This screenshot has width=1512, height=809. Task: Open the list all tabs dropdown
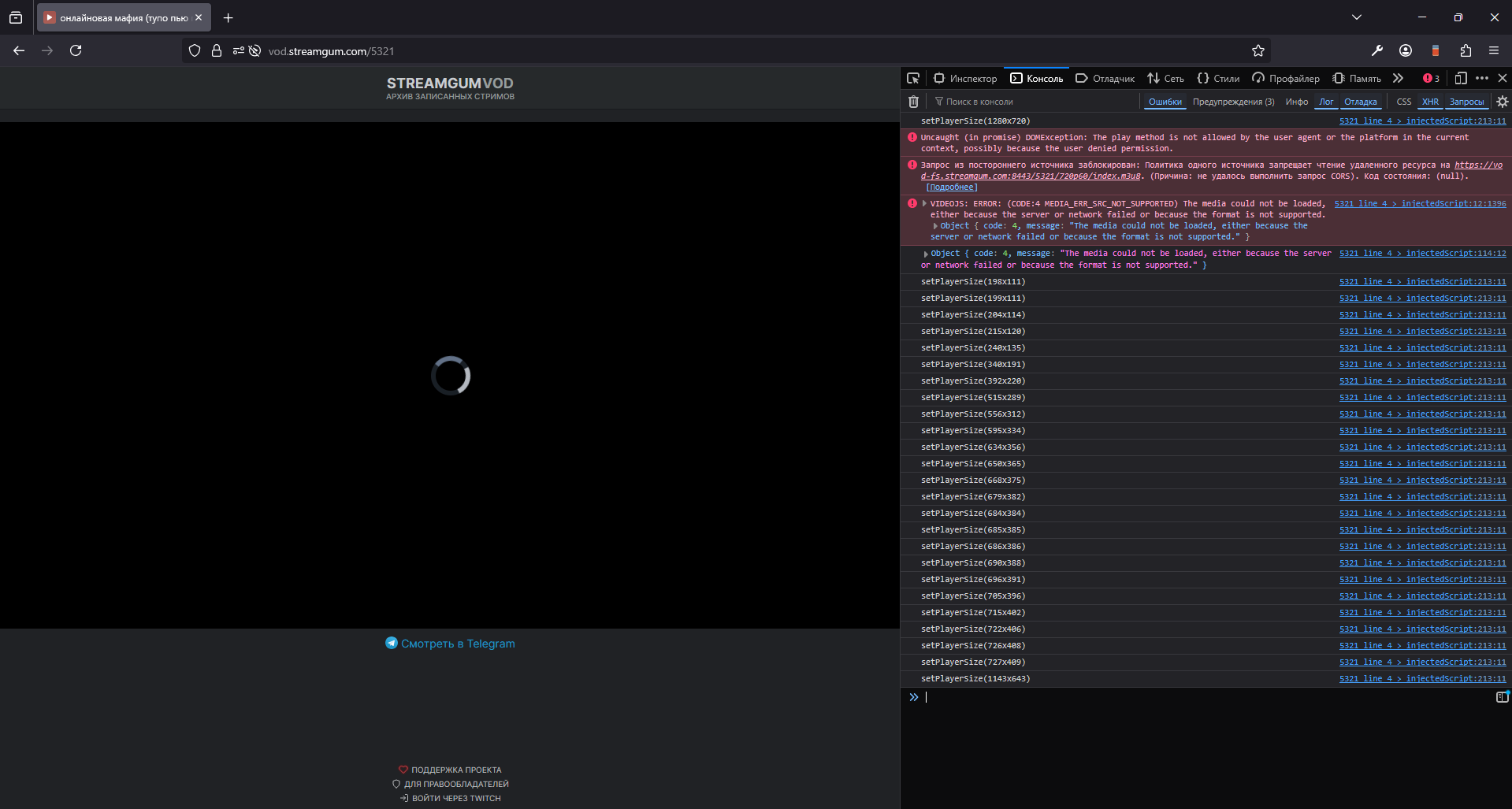[x=1357, y=17]
